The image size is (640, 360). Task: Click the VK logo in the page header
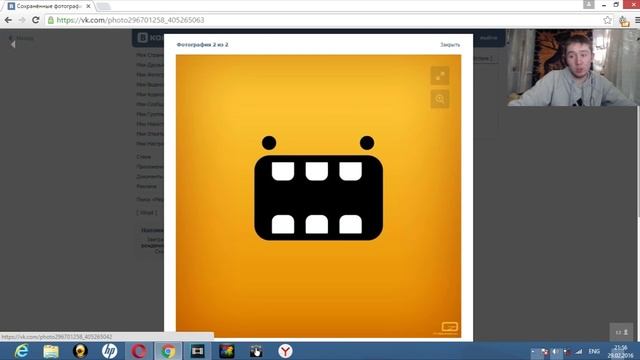[142, 38]
